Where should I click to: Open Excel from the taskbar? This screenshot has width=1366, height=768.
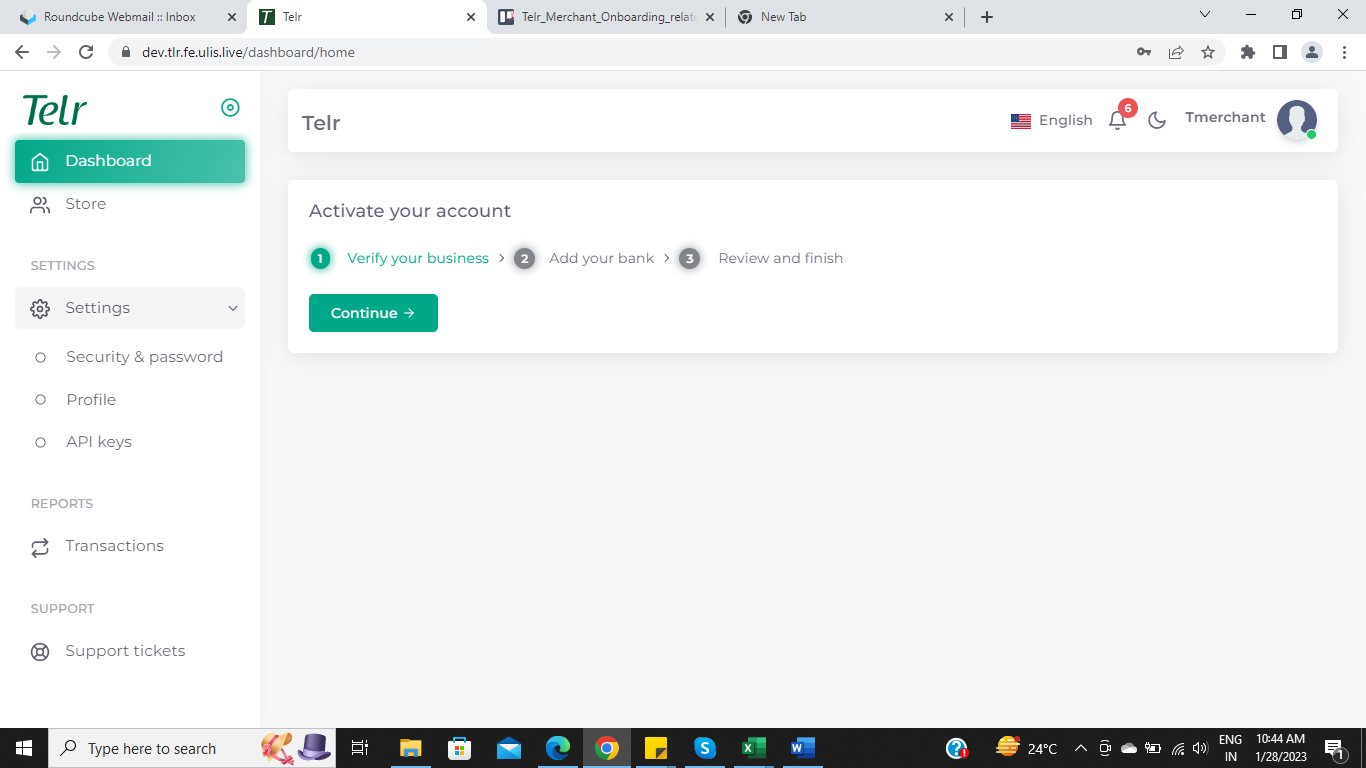coord(753,748)
